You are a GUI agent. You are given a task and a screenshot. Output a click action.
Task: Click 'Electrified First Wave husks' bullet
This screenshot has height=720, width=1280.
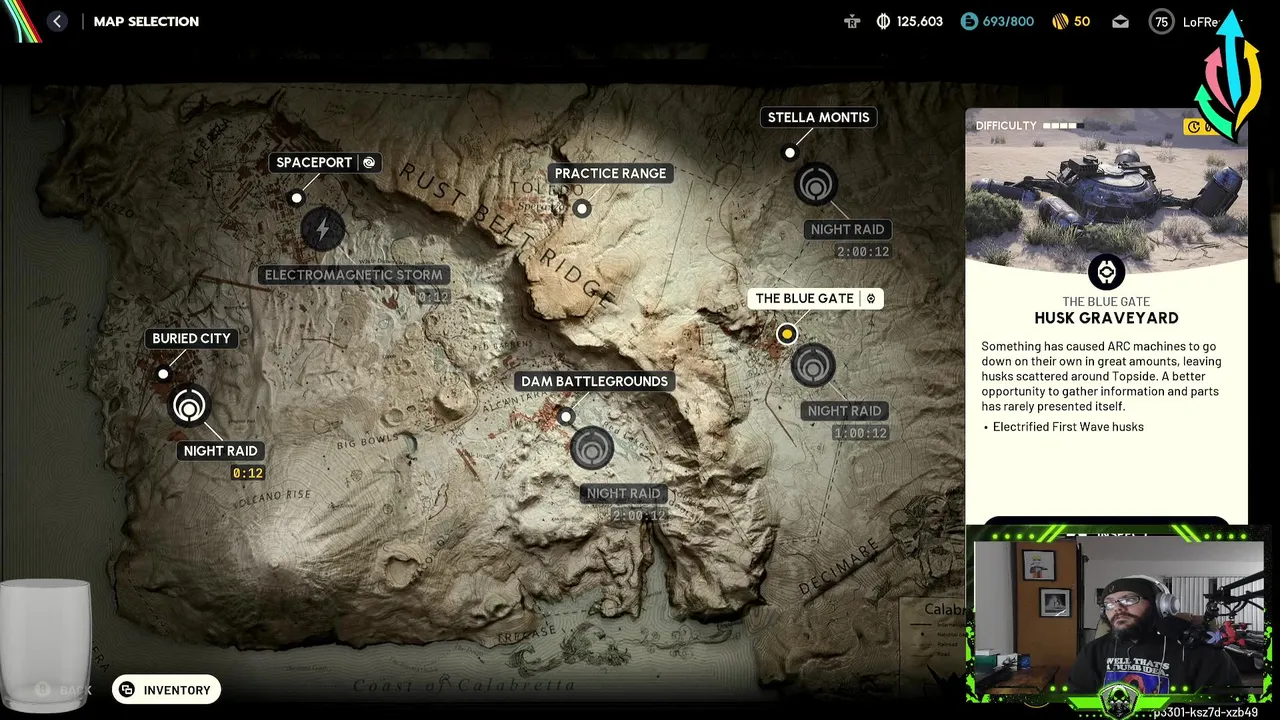click(1068, 427)
